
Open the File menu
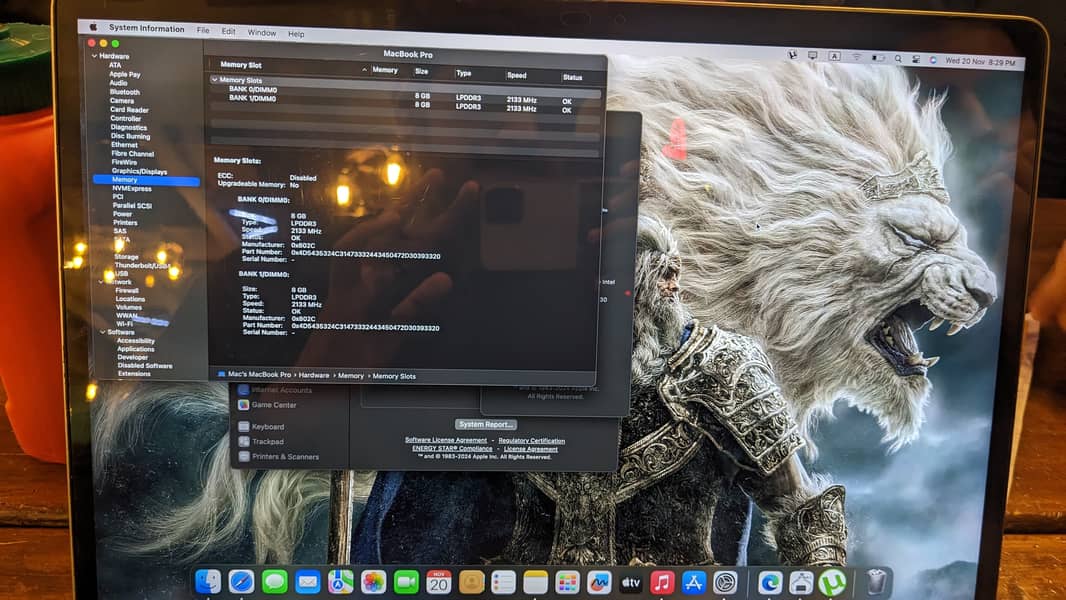(203, 31)
